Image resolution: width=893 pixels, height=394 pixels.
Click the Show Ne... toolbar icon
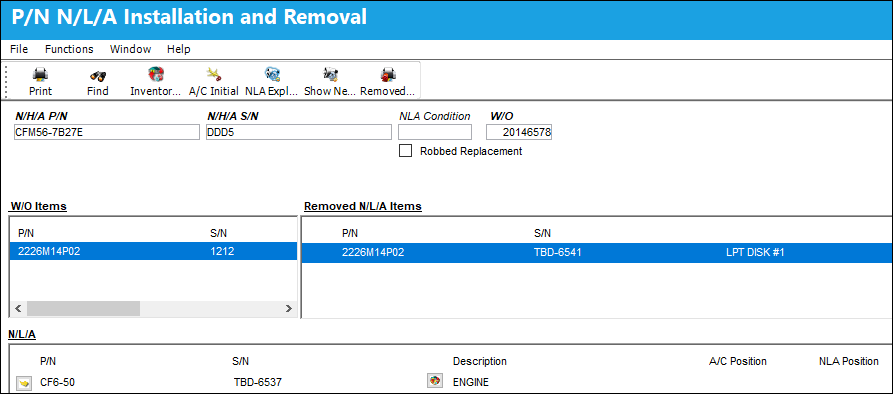click(330, 75)
